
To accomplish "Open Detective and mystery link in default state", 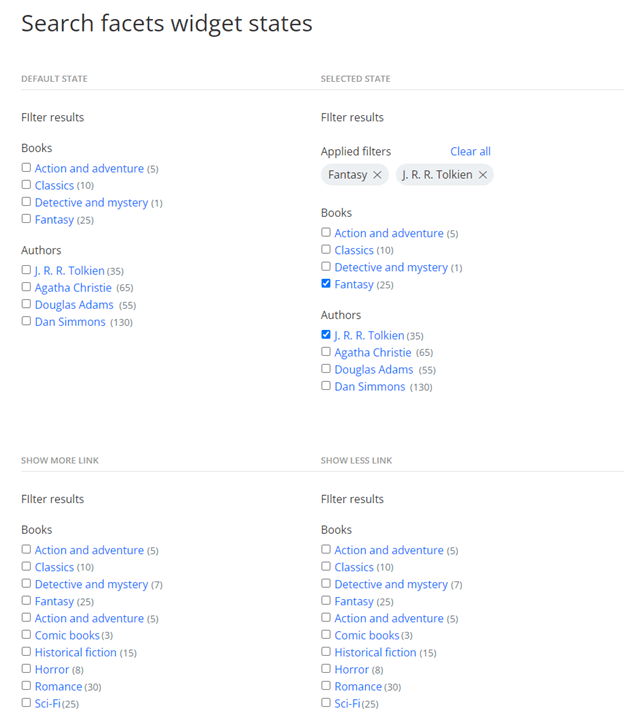I will click(91, 203).
